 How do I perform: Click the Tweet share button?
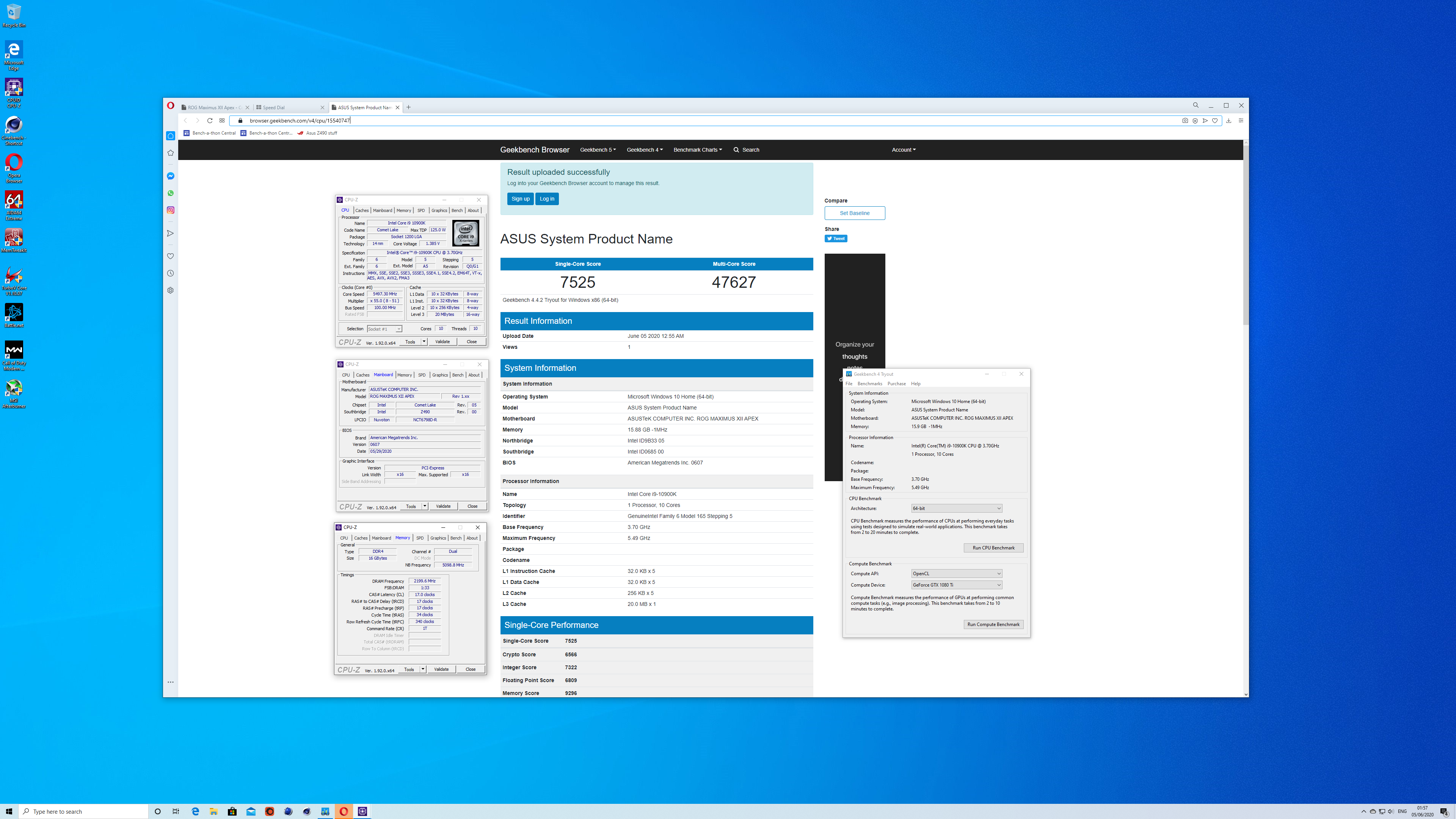click(x=836, y=238)
